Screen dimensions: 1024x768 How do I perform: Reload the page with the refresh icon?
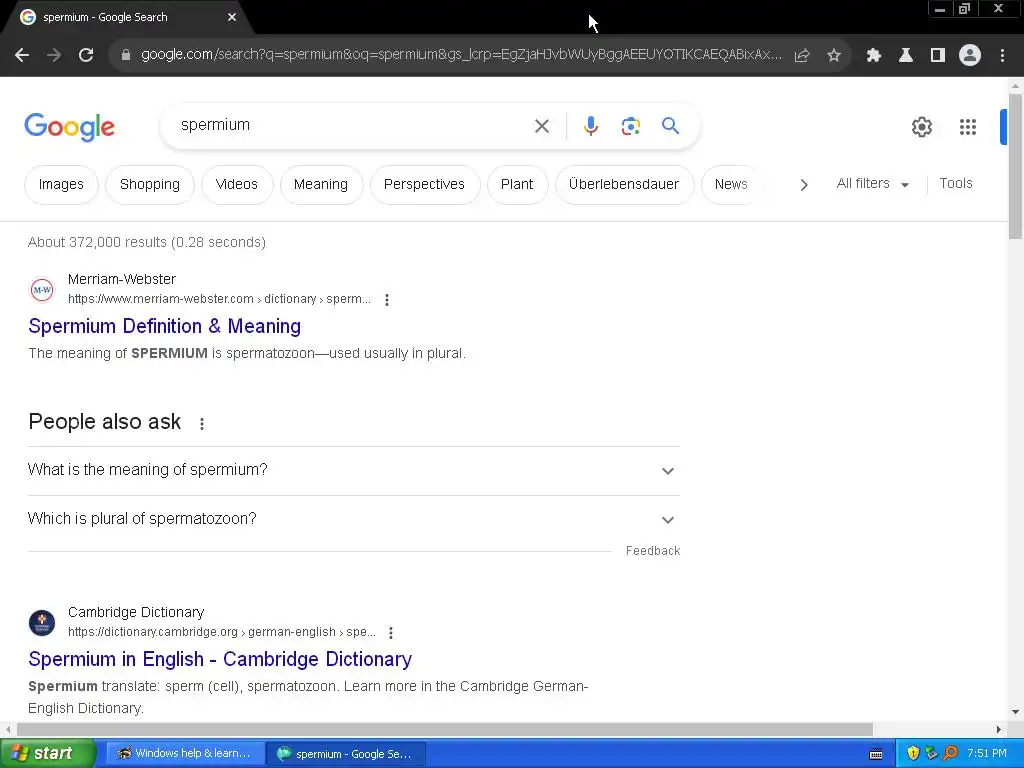(86, 56)
